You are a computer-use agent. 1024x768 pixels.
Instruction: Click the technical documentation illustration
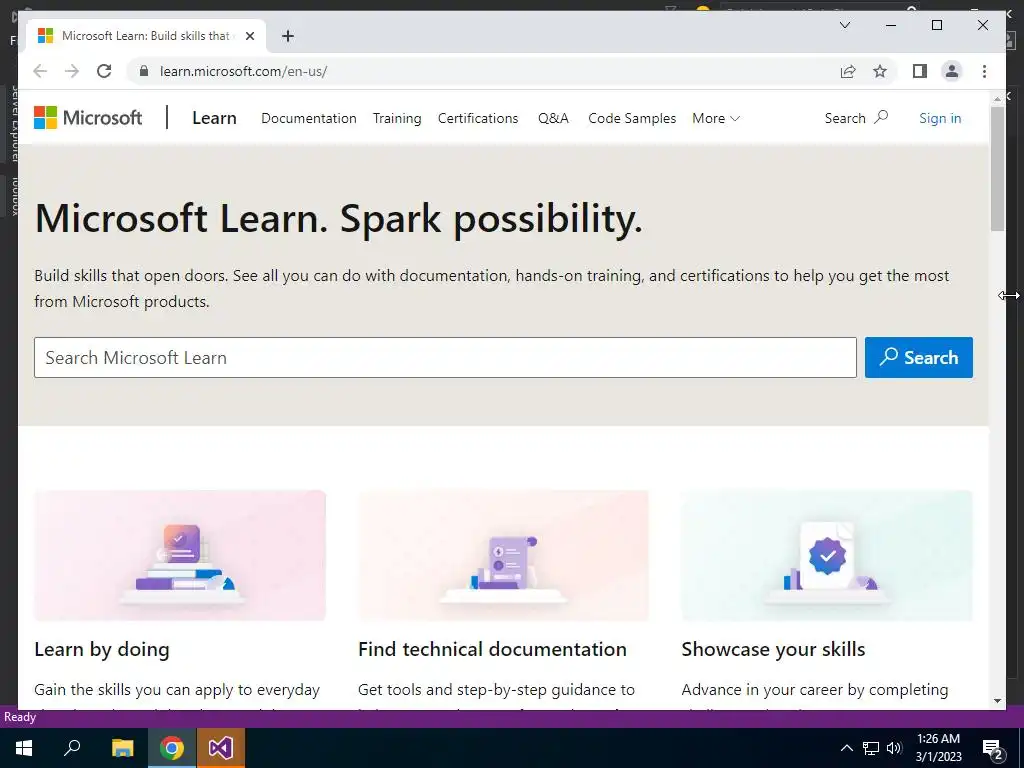[x=504, y=555]
